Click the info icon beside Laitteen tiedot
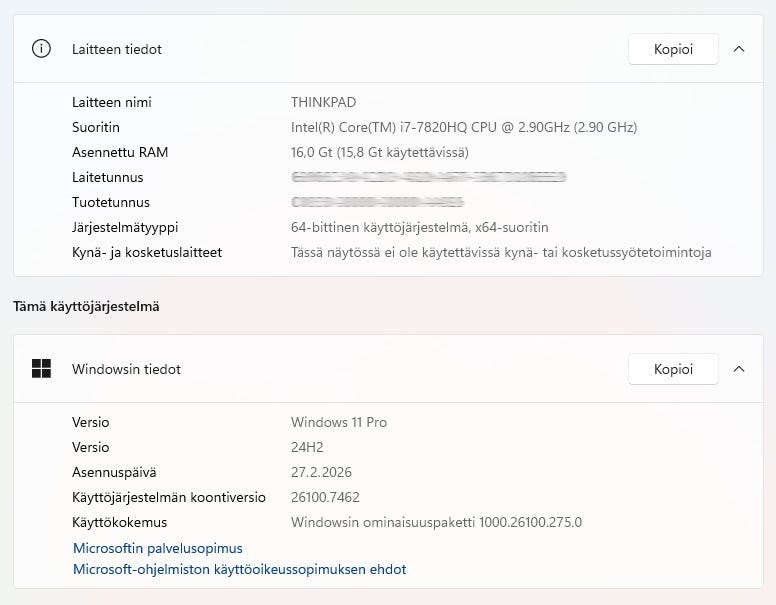This screenshot has height=605, width=776. (x=41, y=49)
